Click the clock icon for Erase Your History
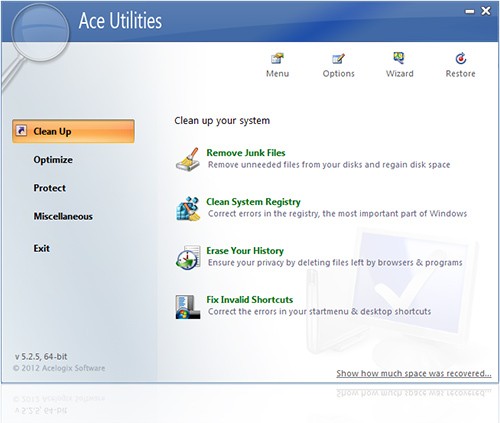The height and width of the screenshot is (423, 500). tap(188, 257)
